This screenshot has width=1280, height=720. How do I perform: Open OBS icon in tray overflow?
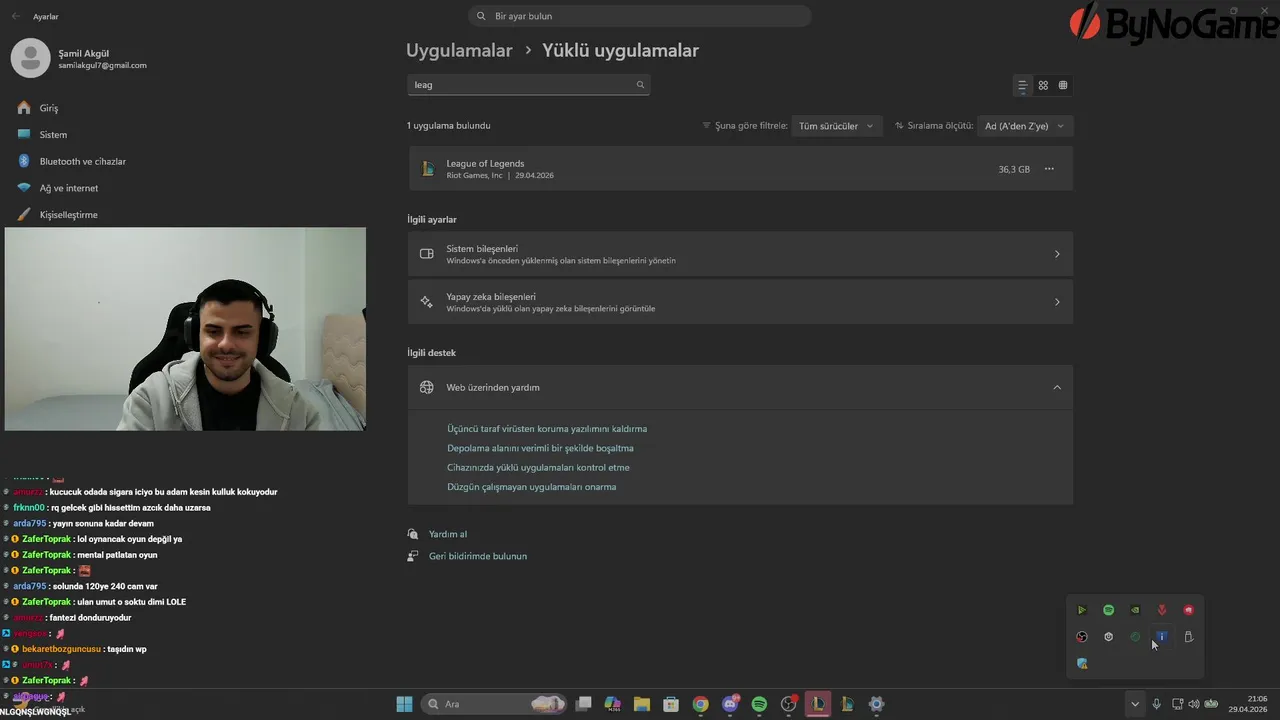pos(1081,637)
